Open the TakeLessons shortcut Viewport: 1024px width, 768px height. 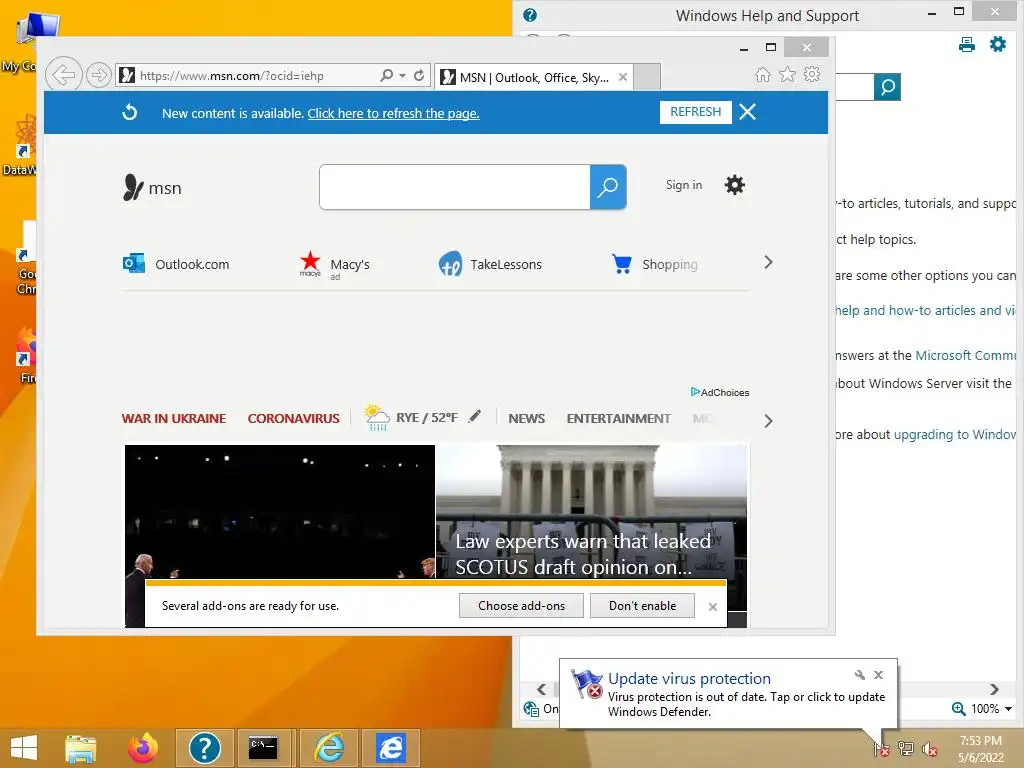[x=490, y=264]
